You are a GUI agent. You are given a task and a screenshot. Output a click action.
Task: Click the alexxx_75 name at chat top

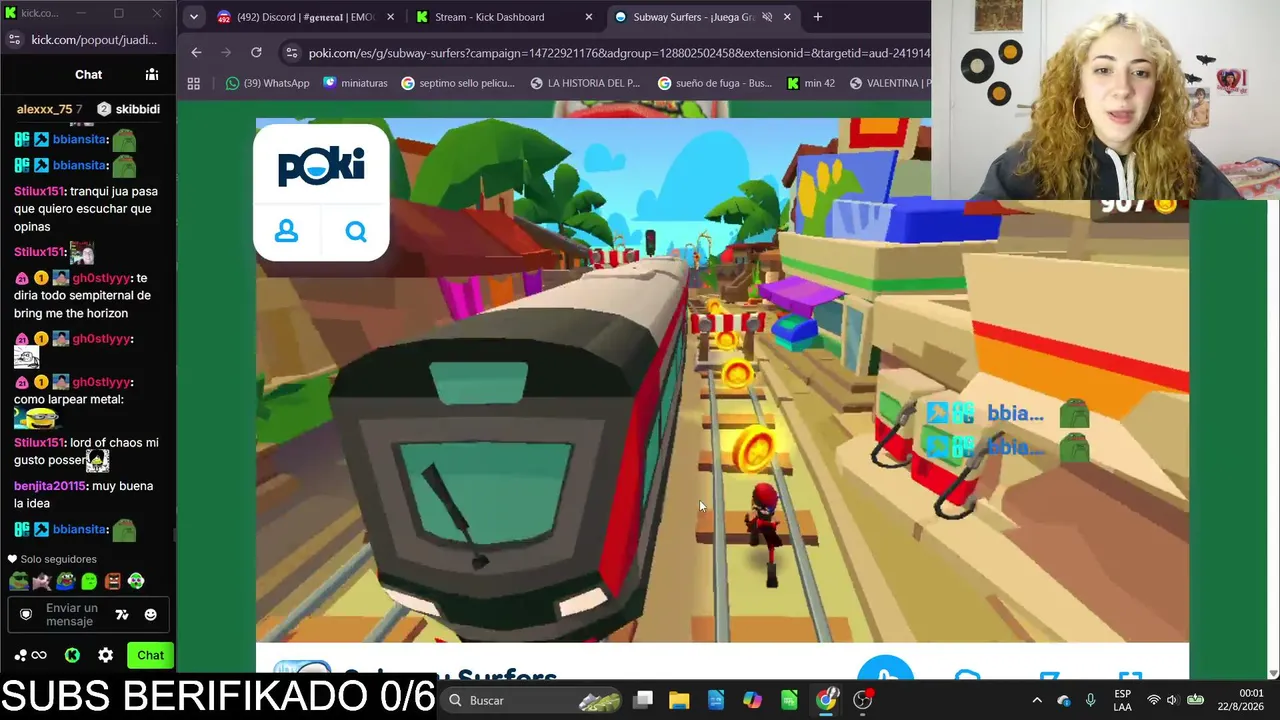coord(44,109)
